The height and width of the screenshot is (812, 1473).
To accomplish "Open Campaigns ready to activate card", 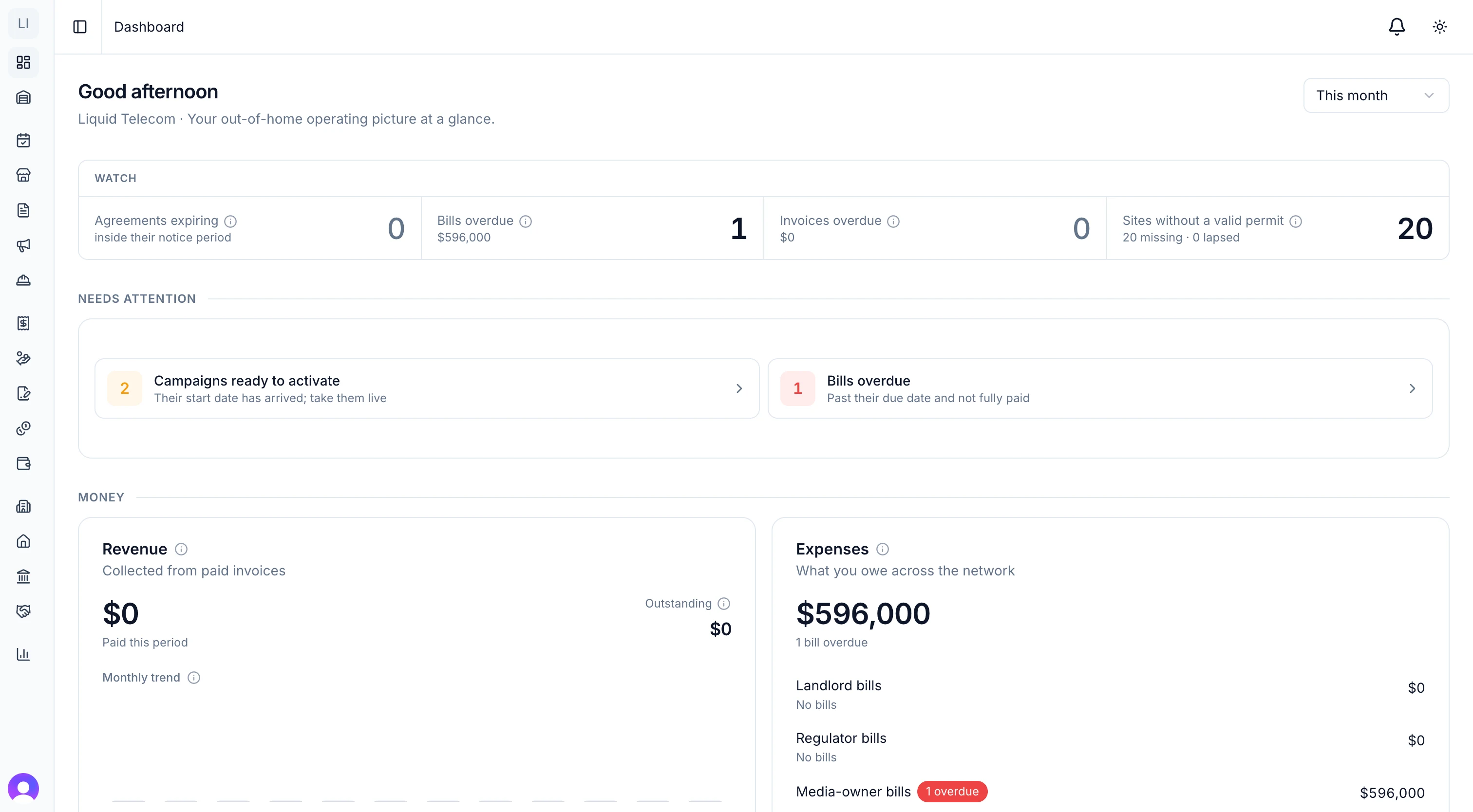I will 427,388.
